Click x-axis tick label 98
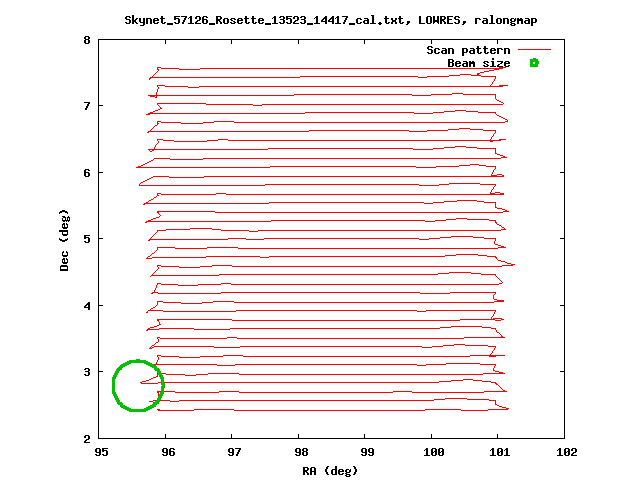 pos(301,452)
